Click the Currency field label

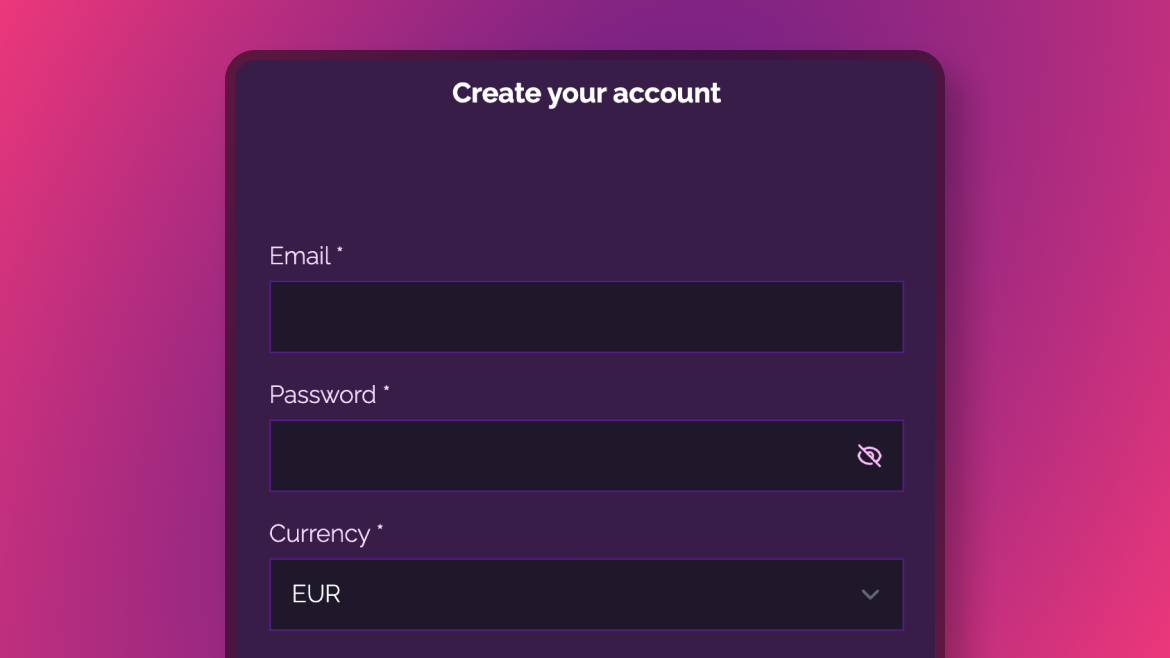pyautogui.click(x=319, y=534)
